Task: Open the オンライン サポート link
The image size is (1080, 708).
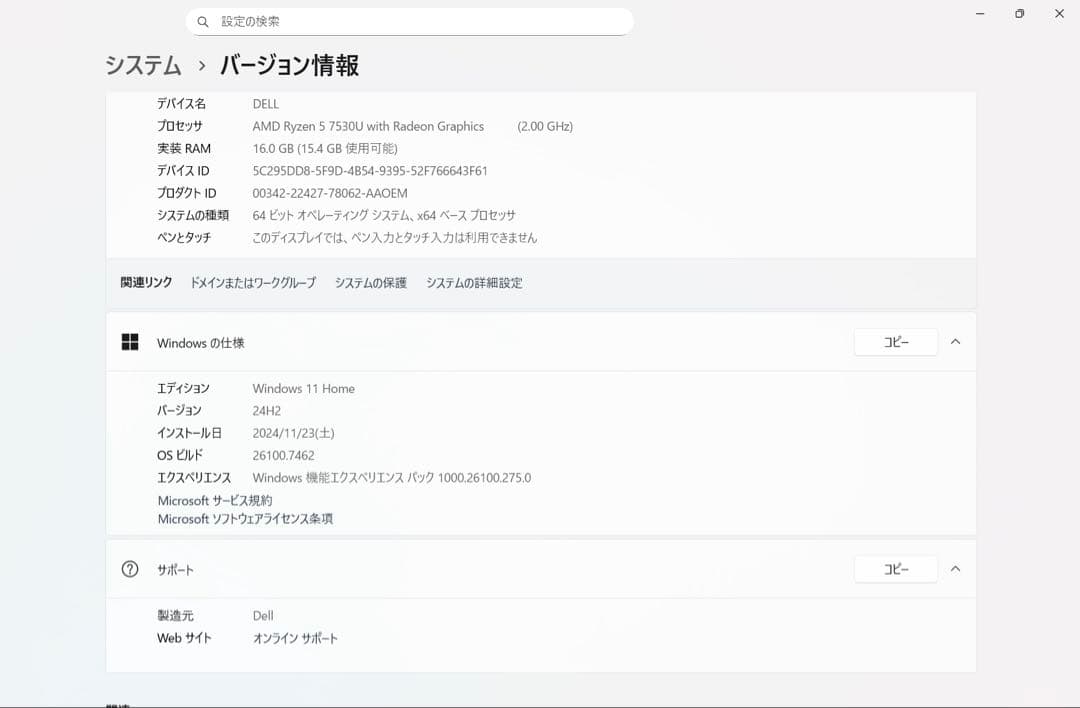Action: pyautogui.click(x=295, y=637)
